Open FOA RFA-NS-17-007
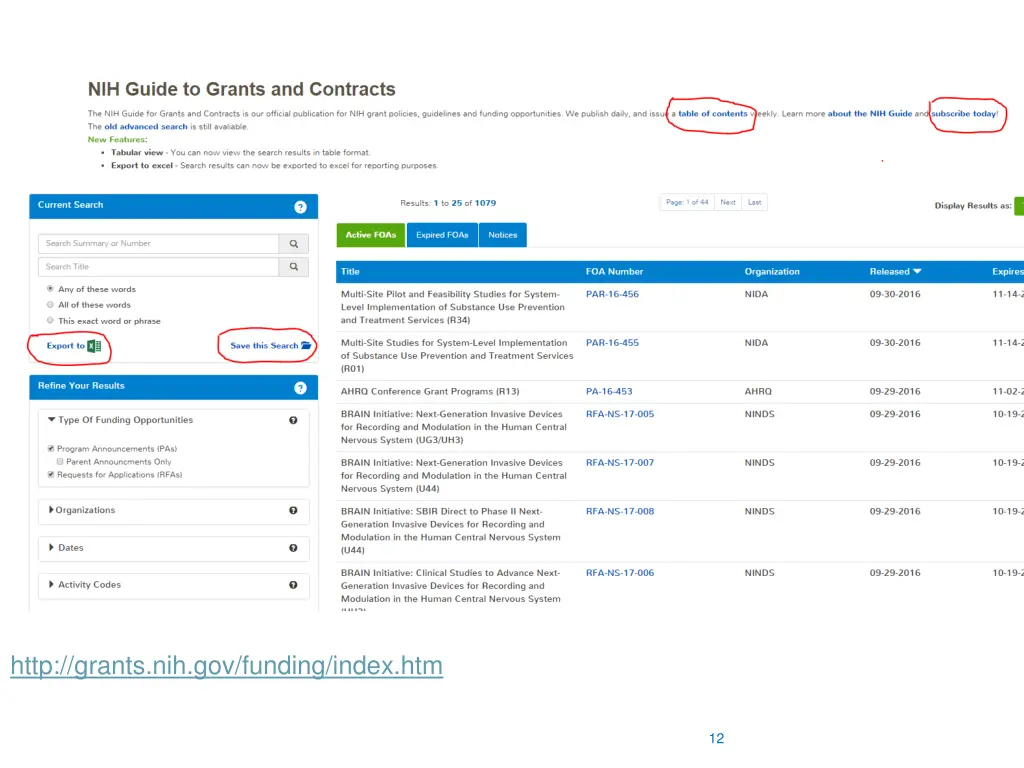The width and height of the screenshot is (1024, 768). 620,463
